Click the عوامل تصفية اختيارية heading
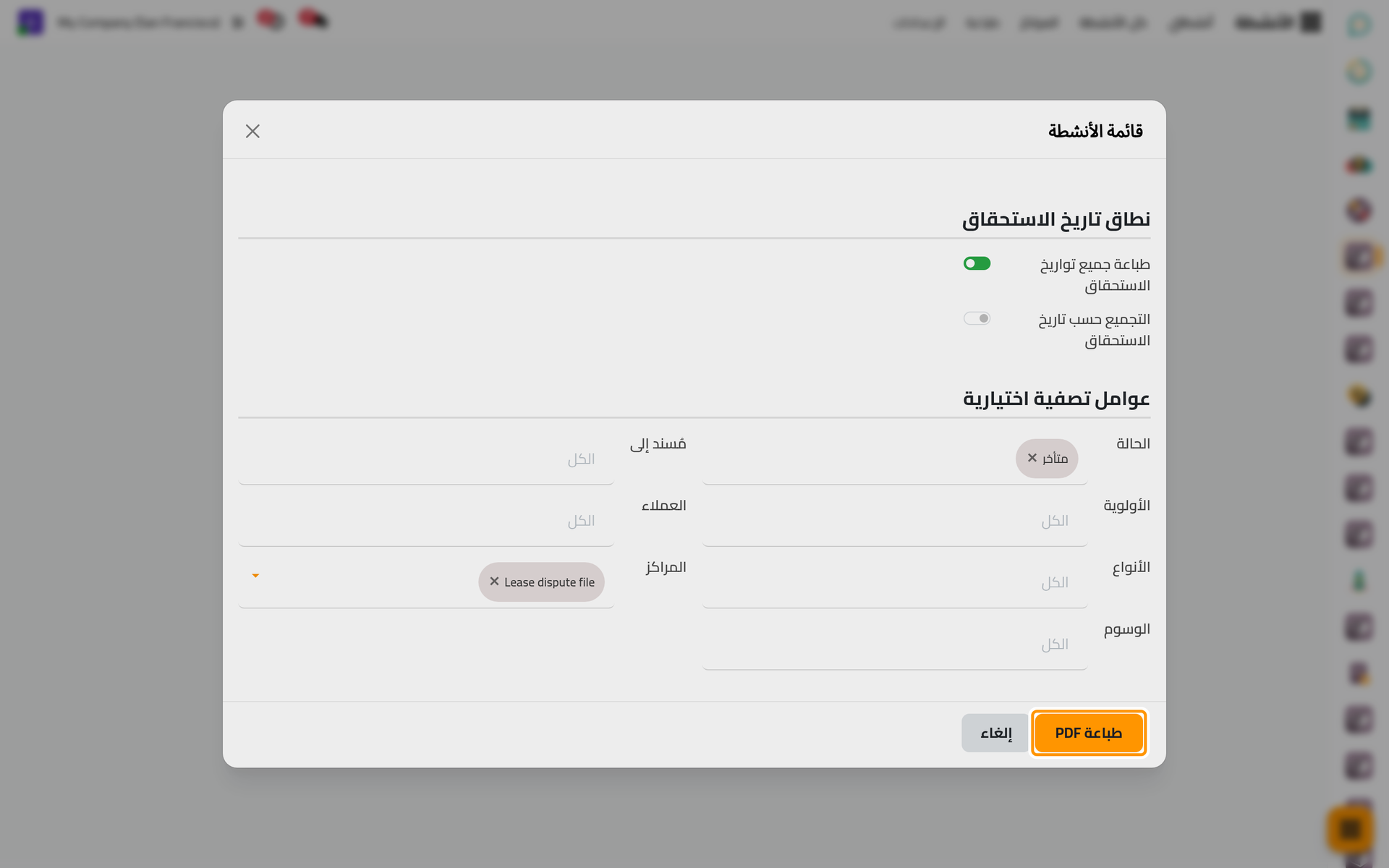This screenshot has height=868, width=1389. (x=1056, y=399)
